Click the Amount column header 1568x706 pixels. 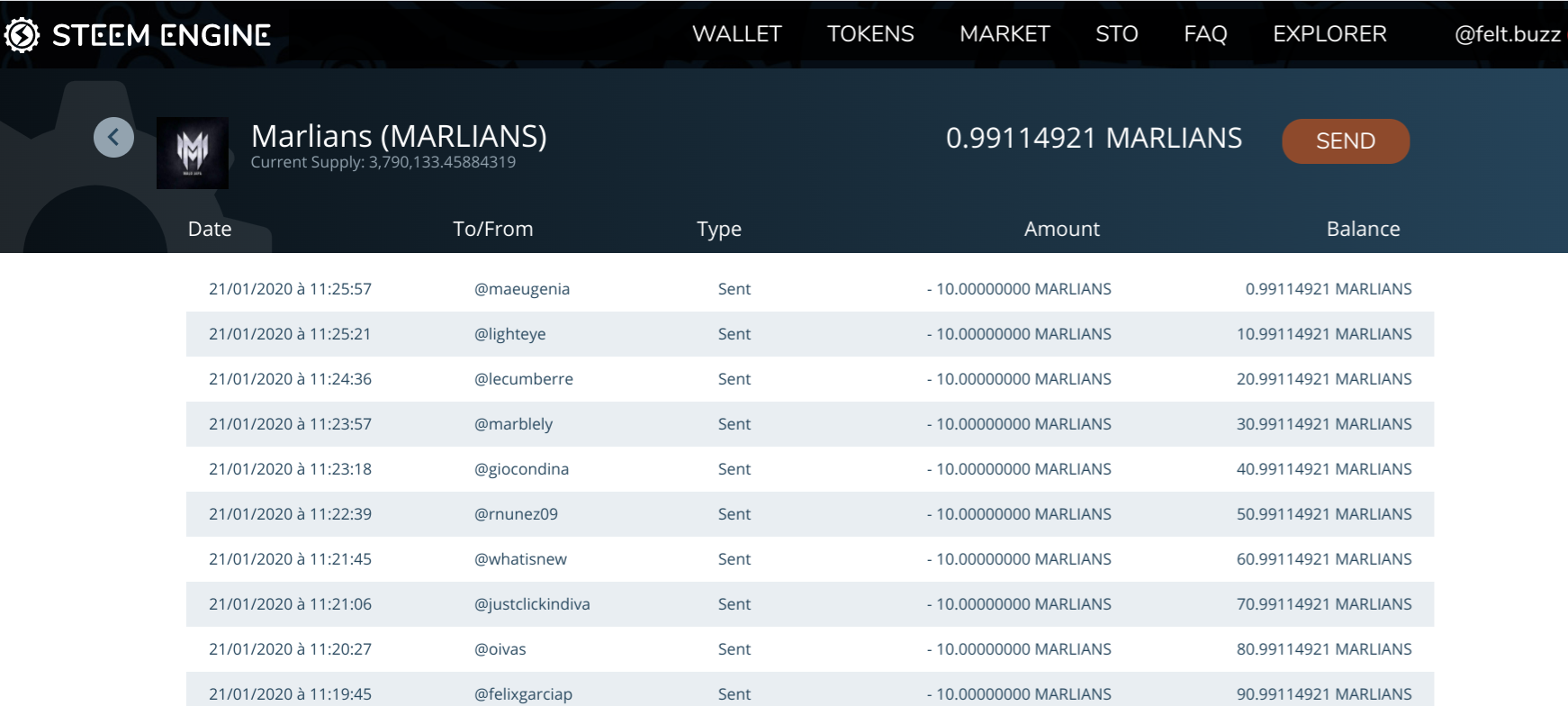(x=1062, y=229)
